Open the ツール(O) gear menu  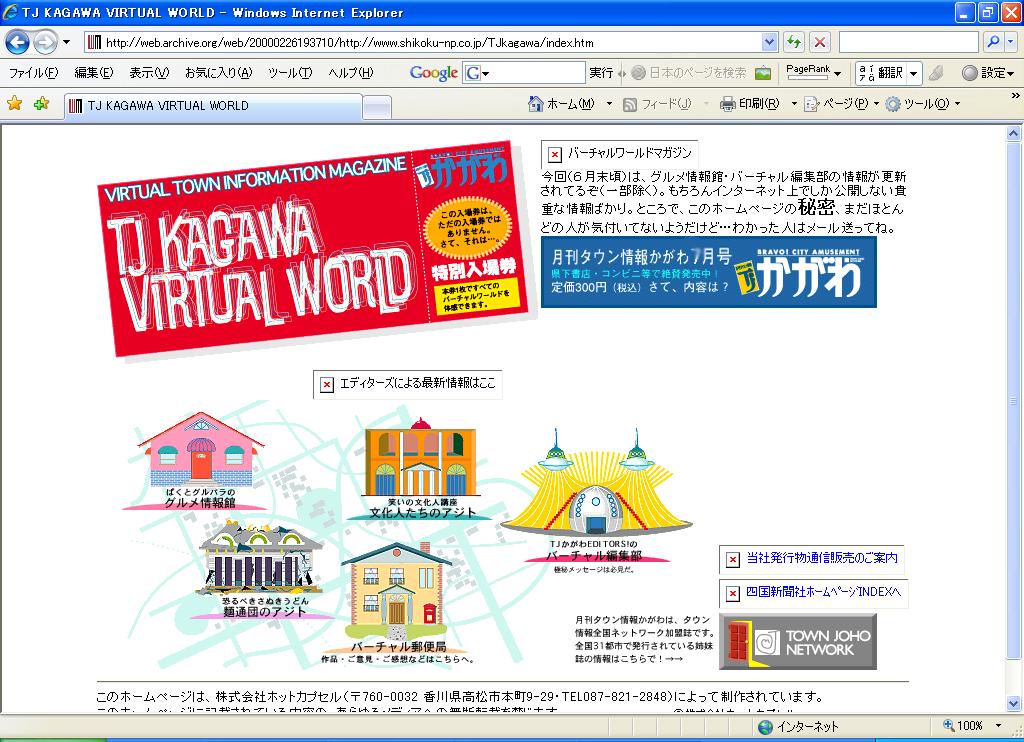[923, 104]
